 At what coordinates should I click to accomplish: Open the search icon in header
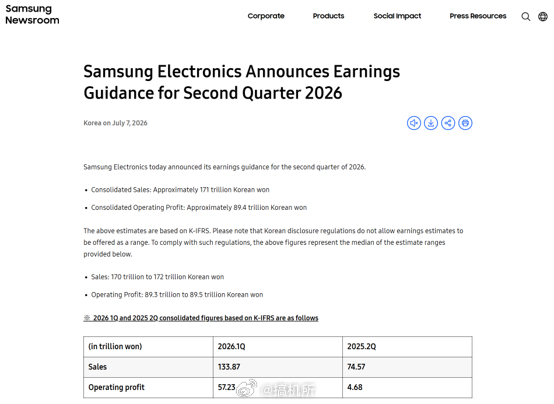(x=526, y=17)
